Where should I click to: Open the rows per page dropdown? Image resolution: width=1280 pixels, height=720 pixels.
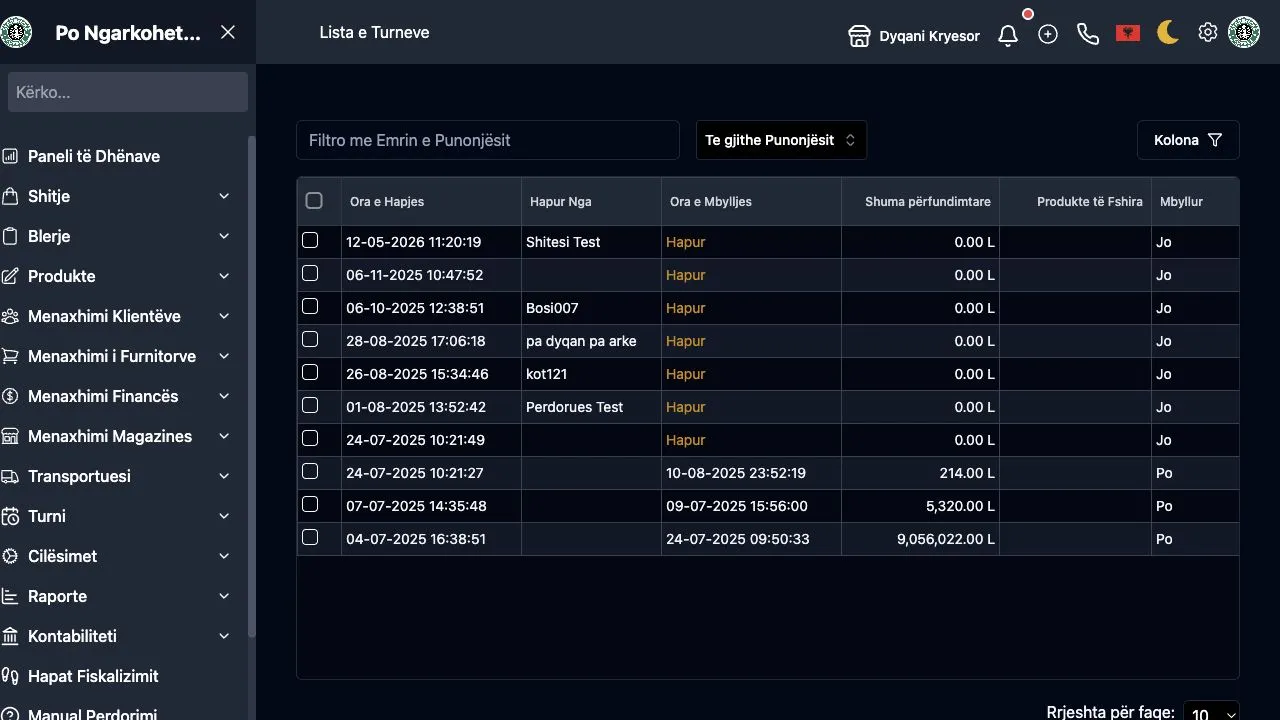coord(1211,712)
